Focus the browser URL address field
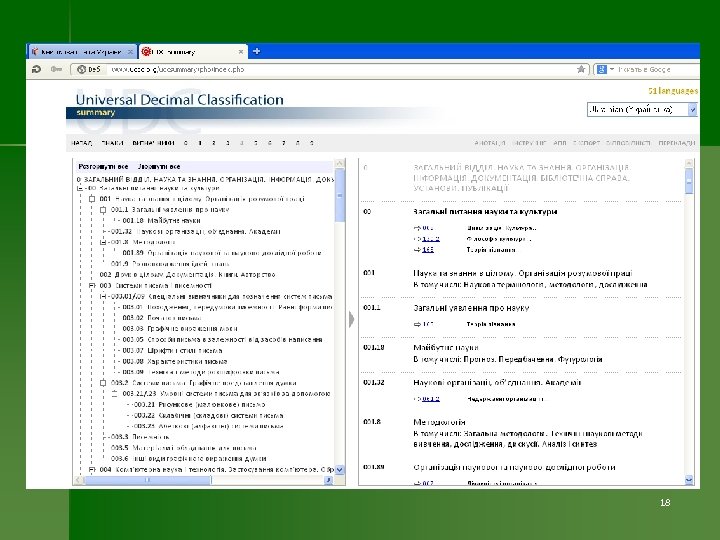 click(x=342, y=69)
